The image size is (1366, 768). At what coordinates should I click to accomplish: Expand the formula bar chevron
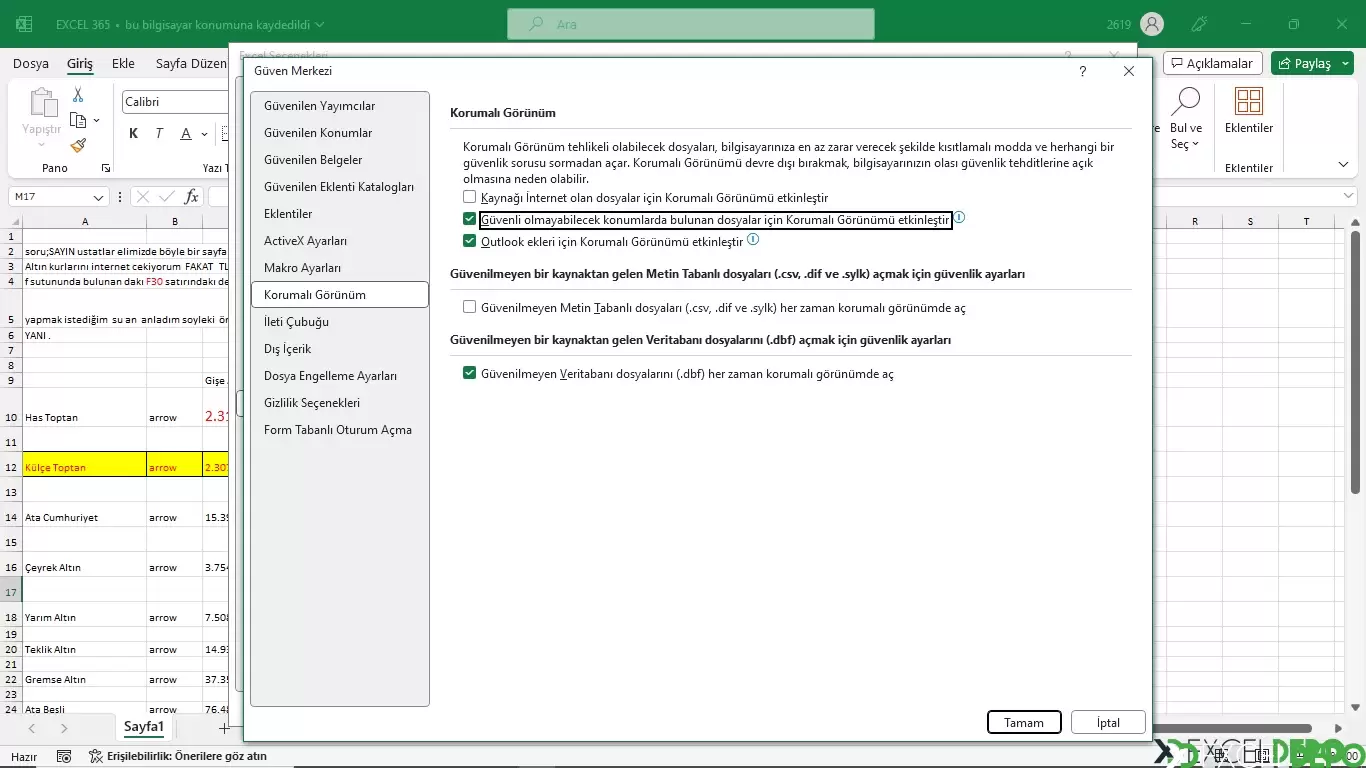click(x=1348, y=196)
